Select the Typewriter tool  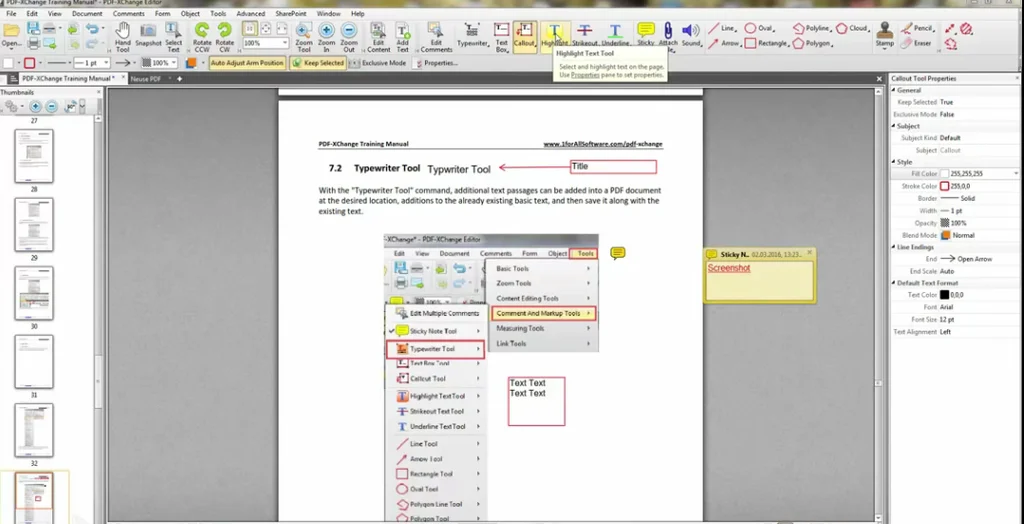(472, 35)
